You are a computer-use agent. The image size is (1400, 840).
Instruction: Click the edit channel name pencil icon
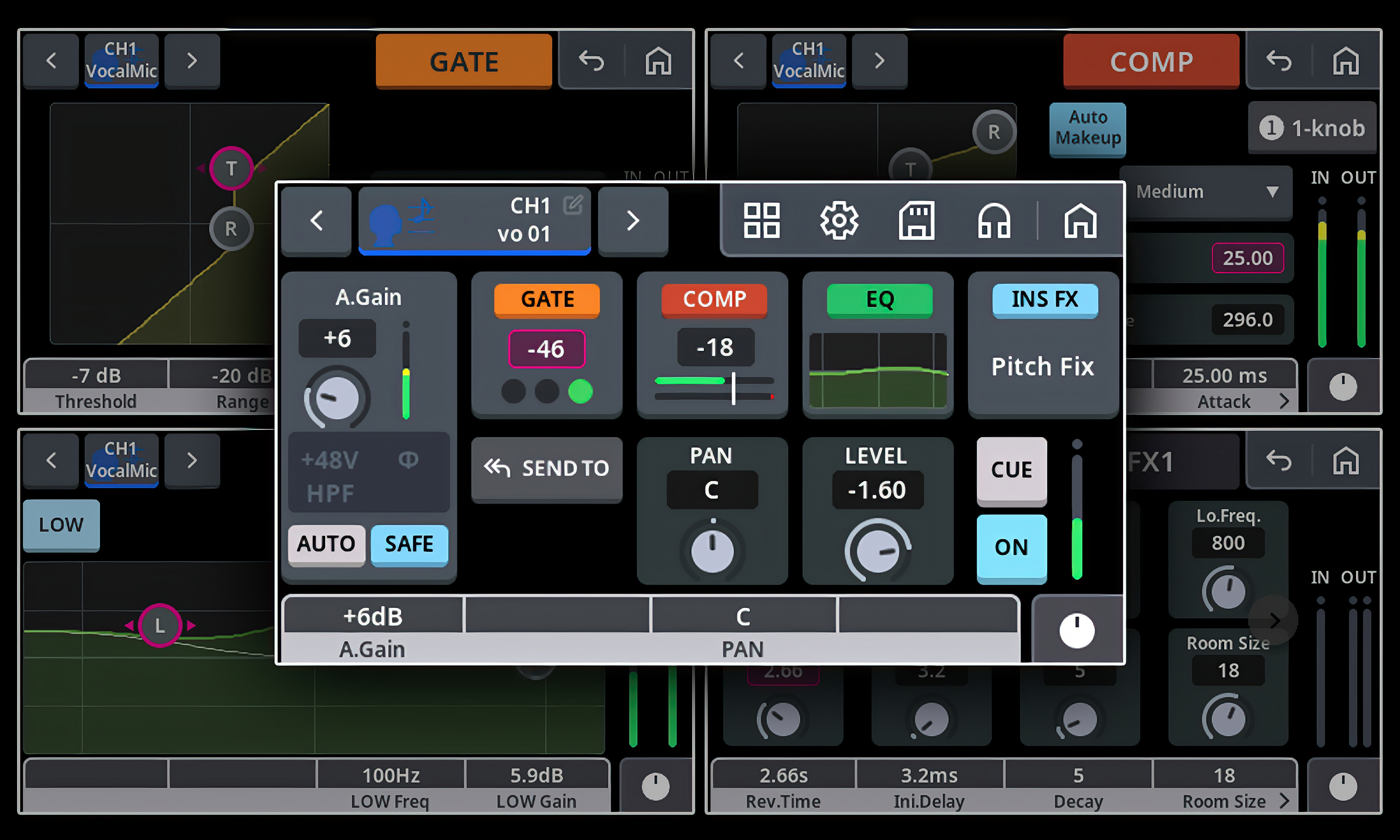(x=573, y=204)
